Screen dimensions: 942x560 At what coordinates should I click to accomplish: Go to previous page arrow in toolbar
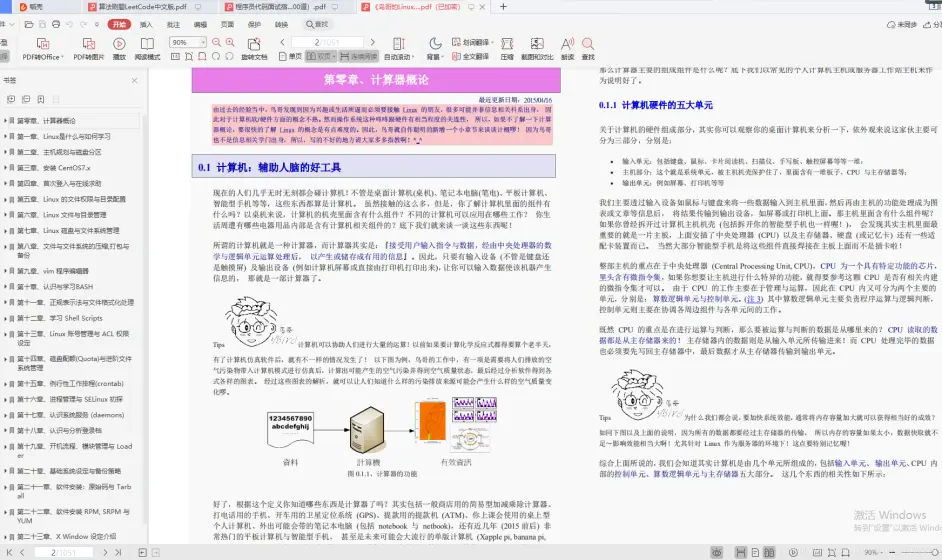pos(282,42)
